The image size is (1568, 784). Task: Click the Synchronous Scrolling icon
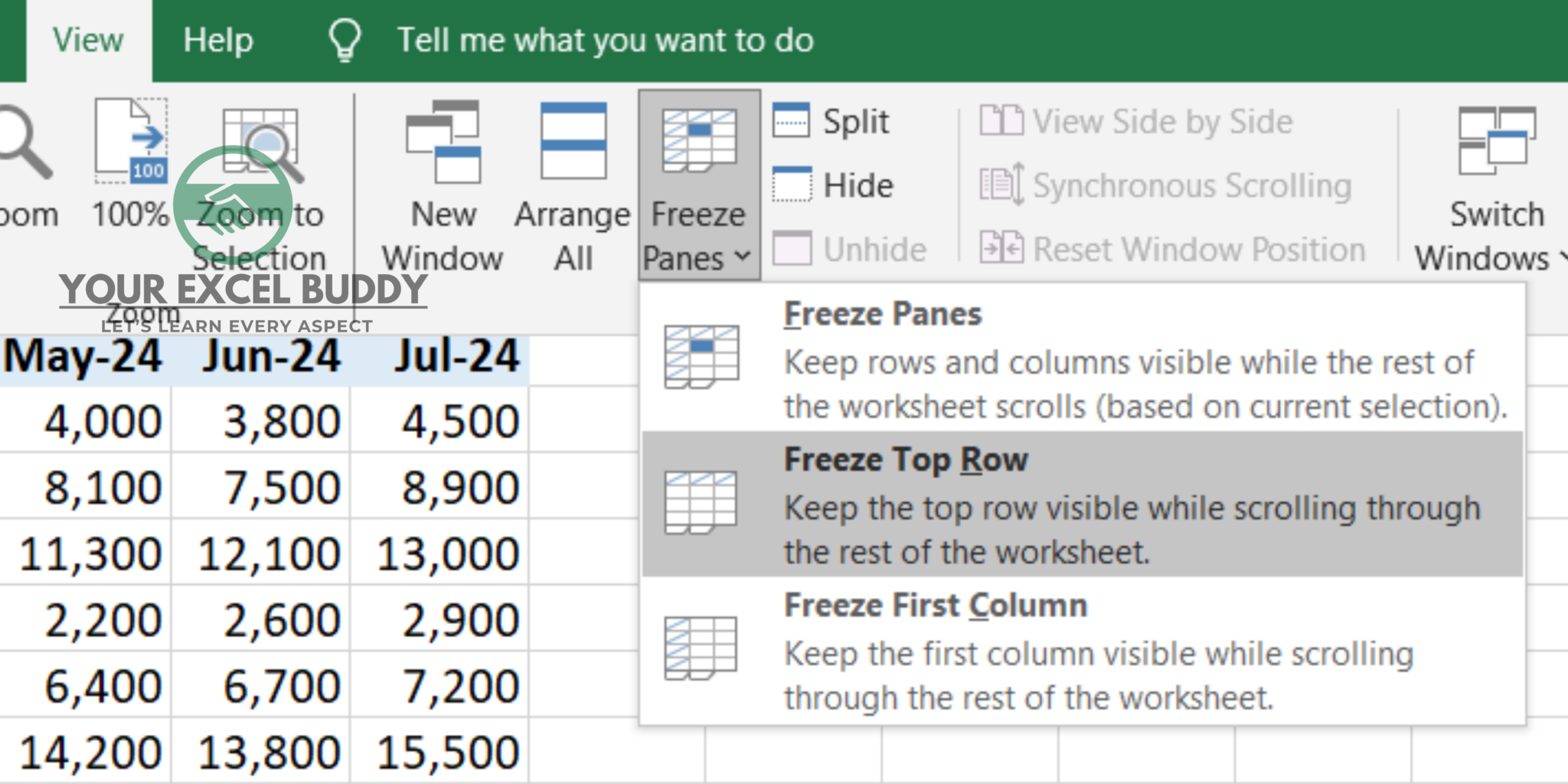coord(1003,184)
